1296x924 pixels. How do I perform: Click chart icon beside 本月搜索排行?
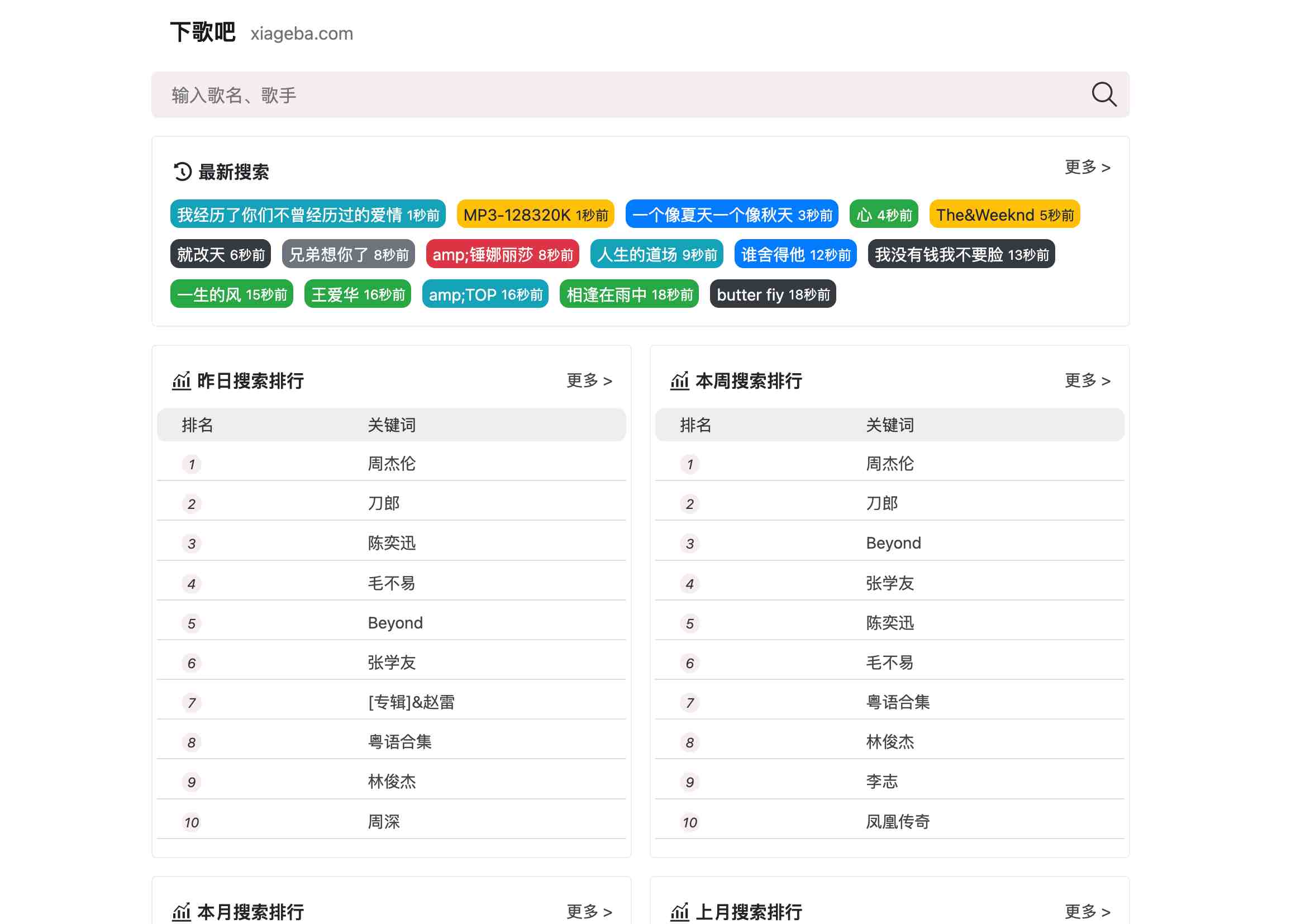(x=181, y=912)
